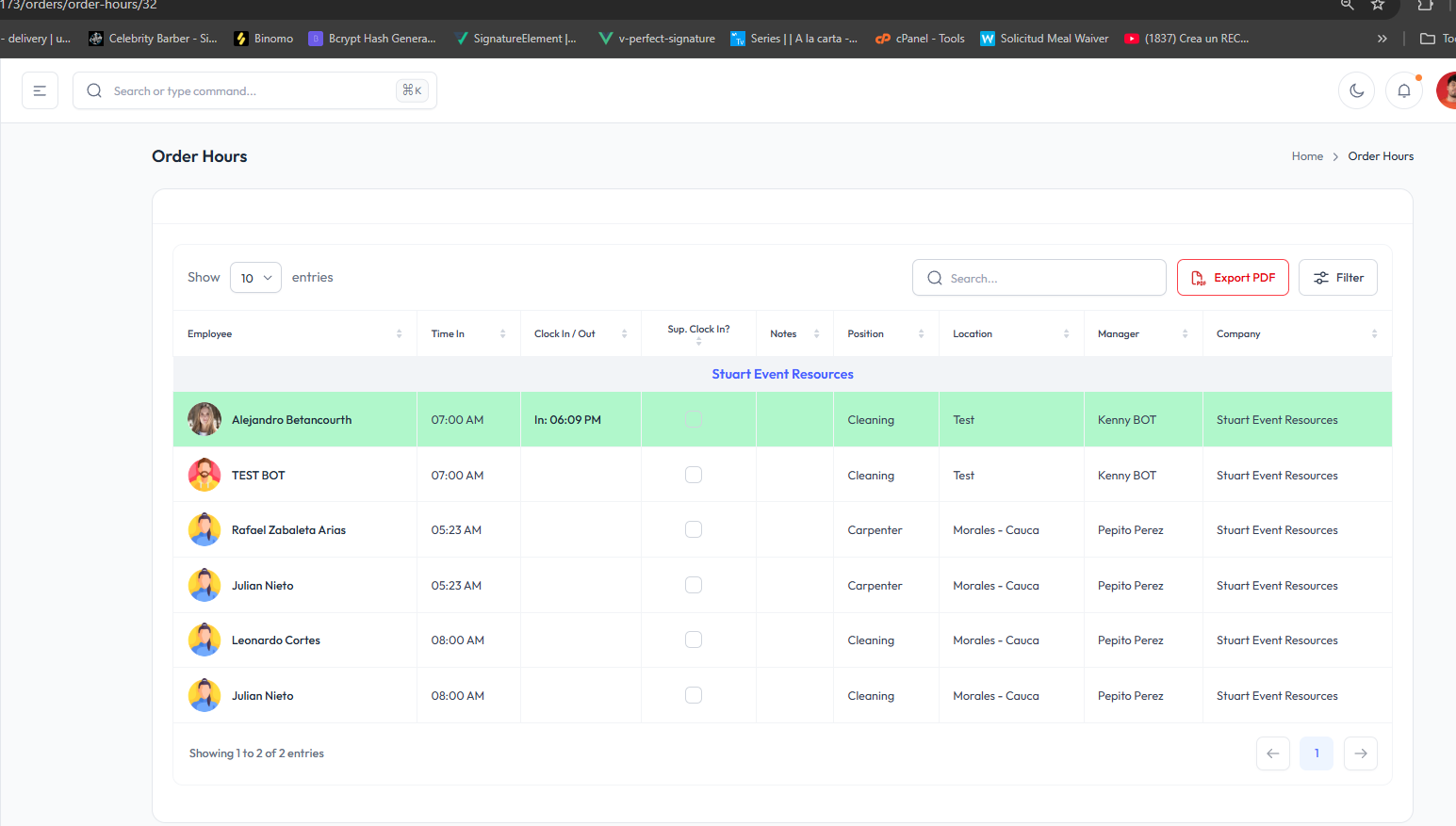Check Sup. Clock In for Rafael Zabaleta Arias
This screenshot has width=1456, height=826.
click(694, 529)
